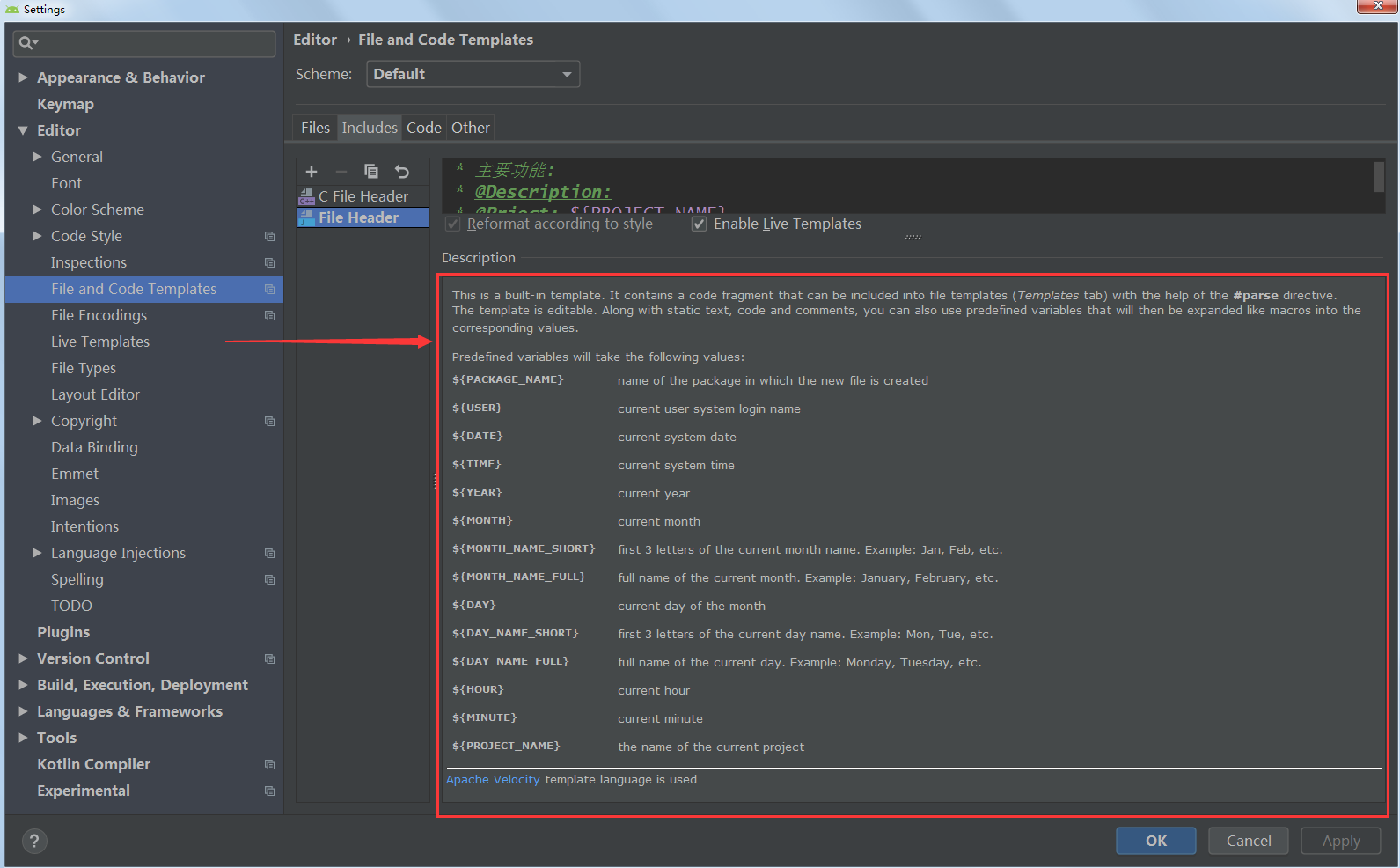Click the splitter handle below the template editor
This screenshot has width=1400, height=868.
tap(913, 236)
